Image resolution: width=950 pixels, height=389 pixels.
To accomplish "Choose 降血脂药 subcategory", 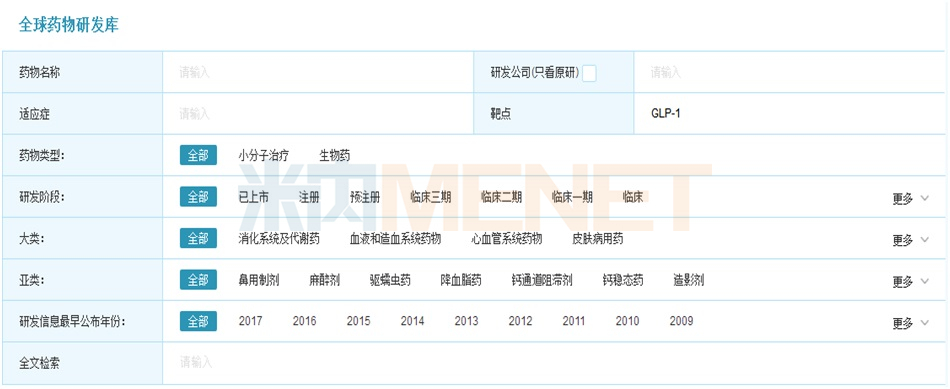I will [x=461, y=280].
